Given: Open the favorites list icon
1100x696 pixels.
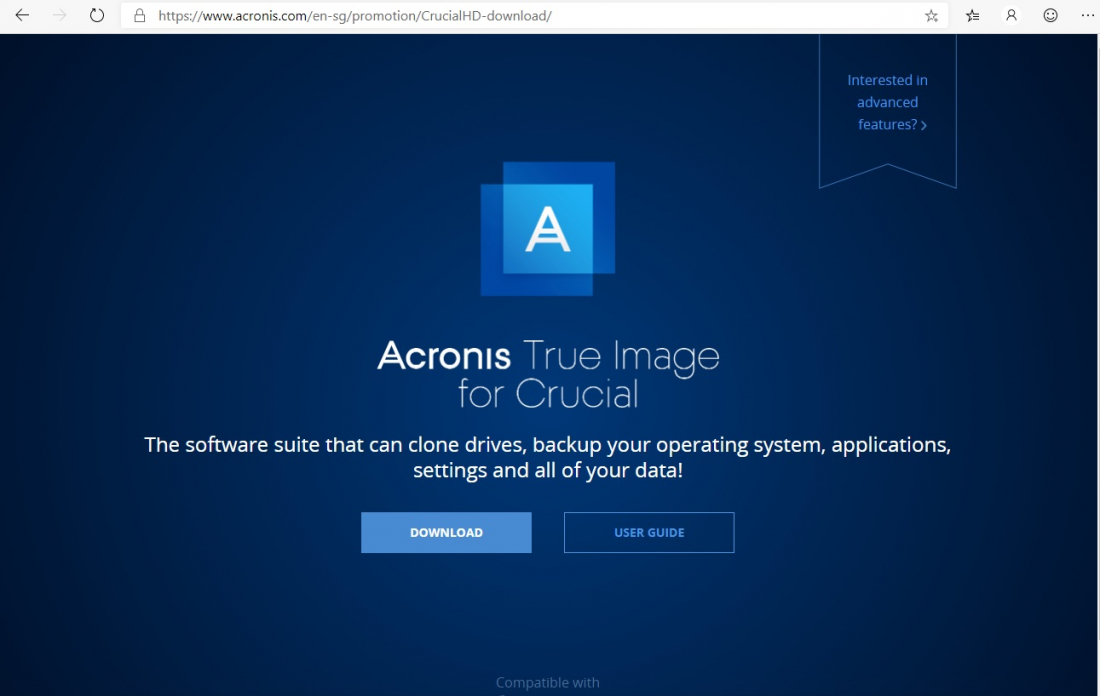Looking at the screenshot, I should pos(972,15).
